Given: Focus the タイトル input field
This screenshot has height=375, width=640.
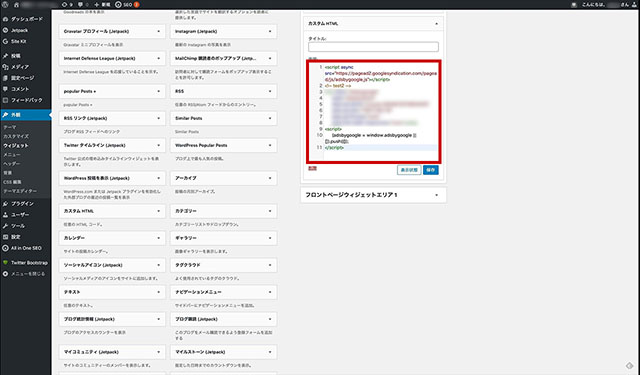Looking at the screenshot, I should tap(373, 47).
